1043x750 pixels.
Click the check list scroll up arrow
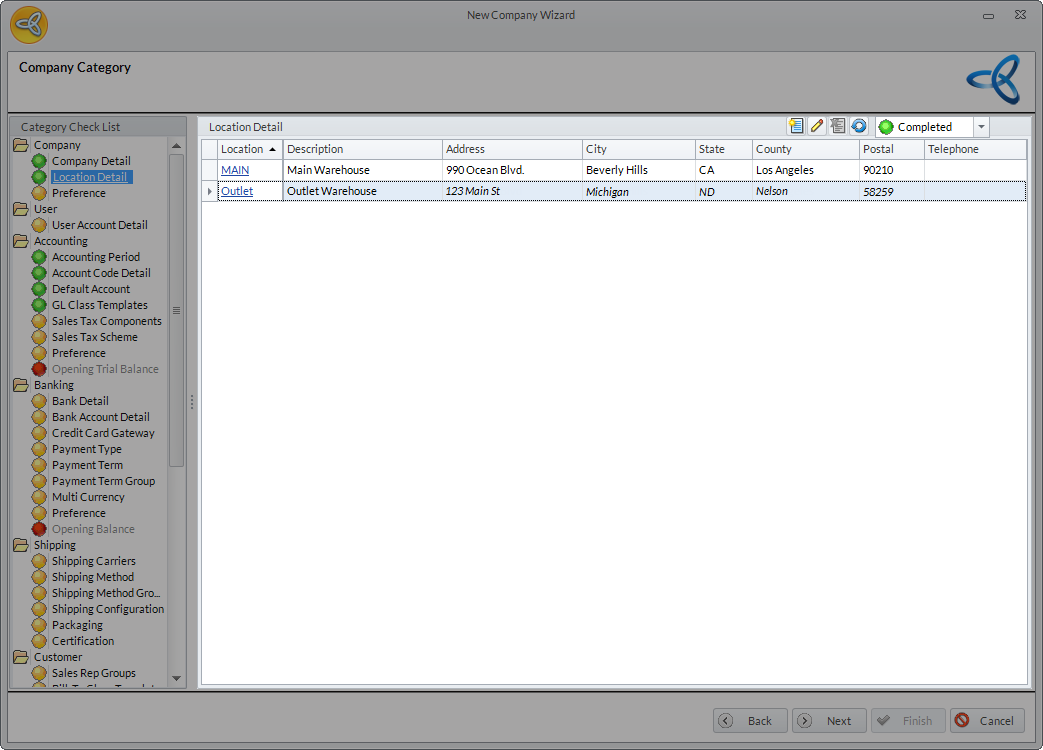(176, 146)
